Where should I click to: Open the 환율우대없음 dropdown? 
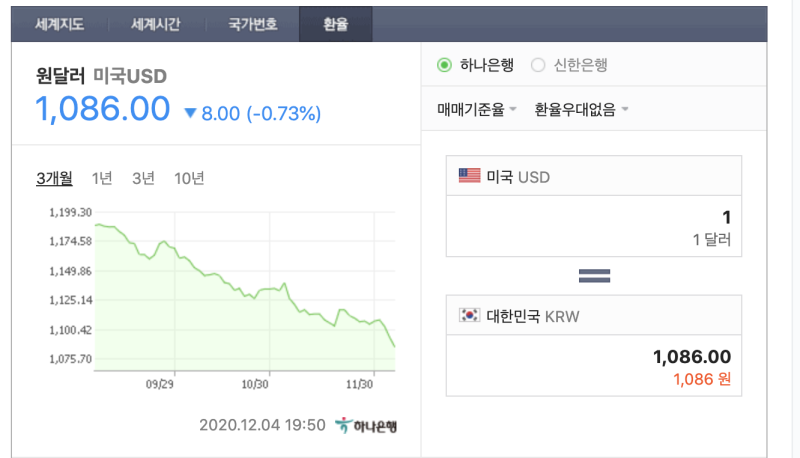(x=581, y=109)
